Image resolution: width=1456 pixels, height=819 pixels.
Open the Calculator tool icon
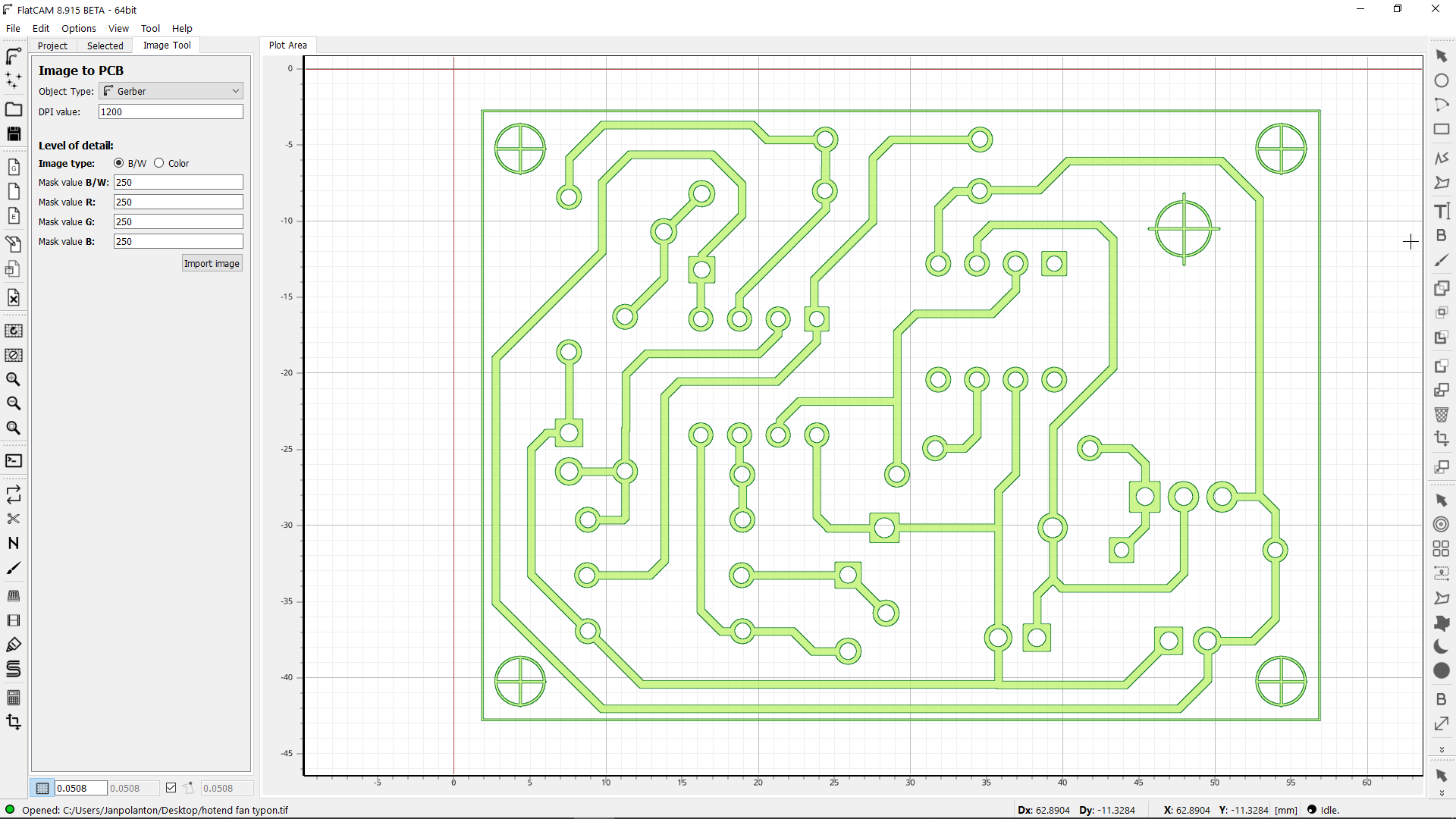(x=14, y=698)
